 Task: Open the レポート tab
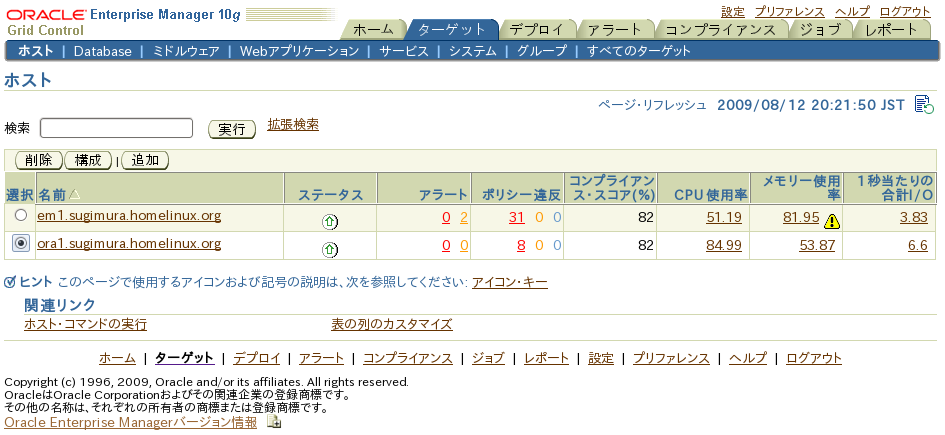(891, 30)
